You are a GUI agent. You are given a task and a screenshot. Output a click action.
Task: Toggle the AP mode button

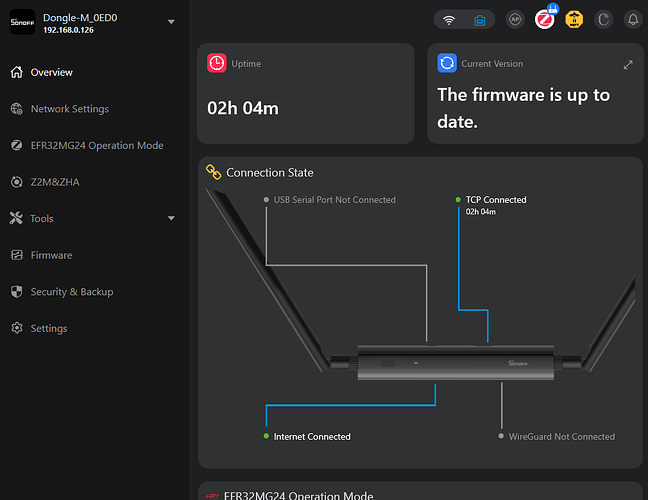tap(515, 19)
